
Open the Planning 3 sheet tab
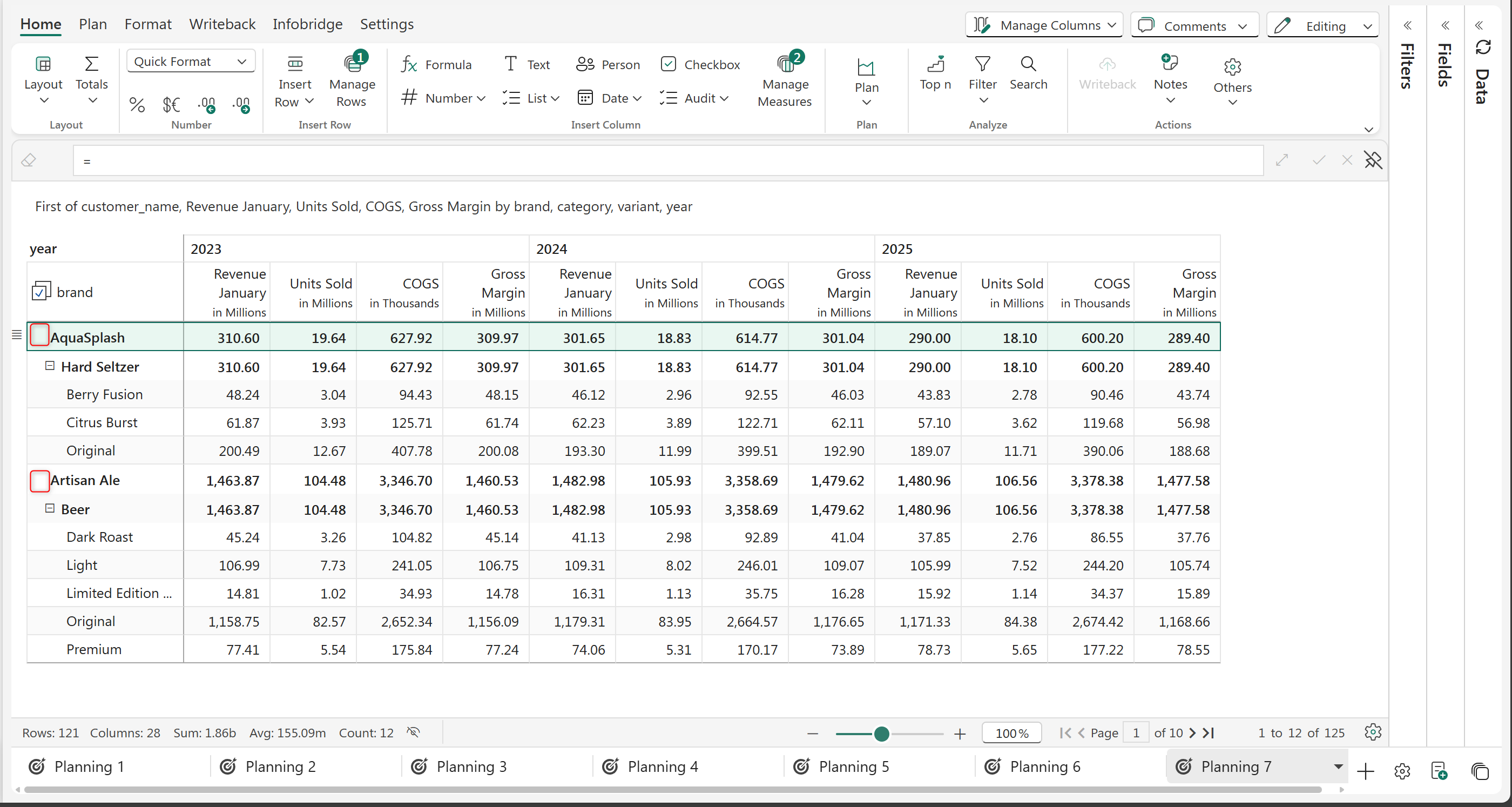471,766
